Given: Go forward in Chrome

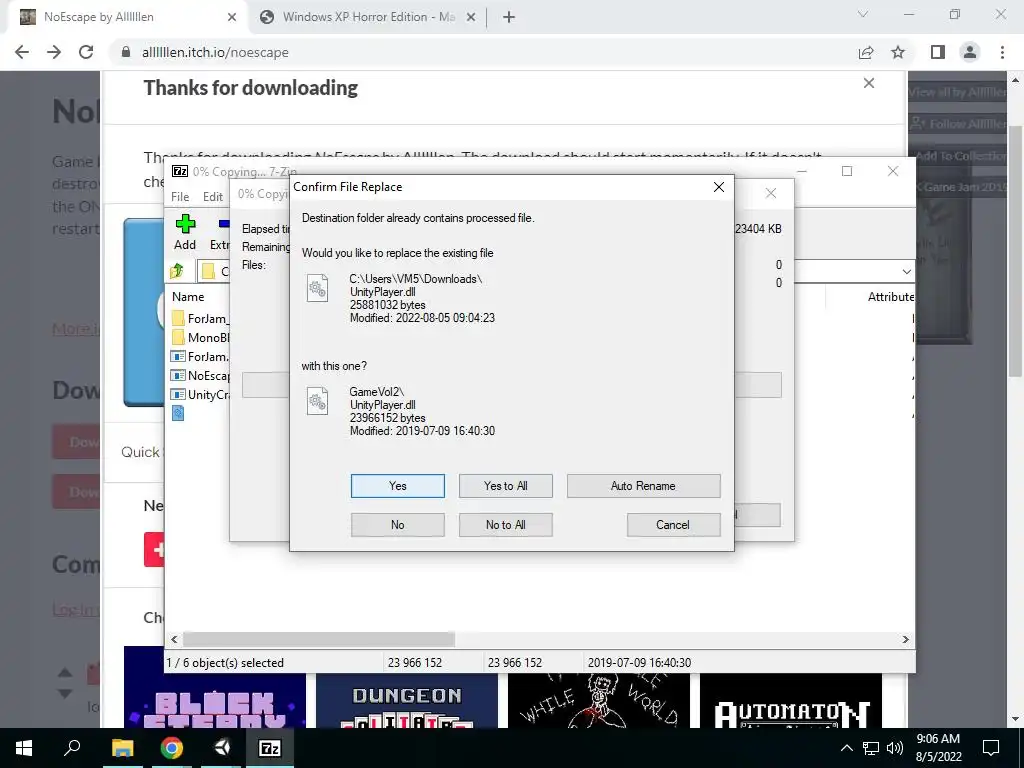Looking at the screenshot, I should pyautogui.click(x=54, y=52).
